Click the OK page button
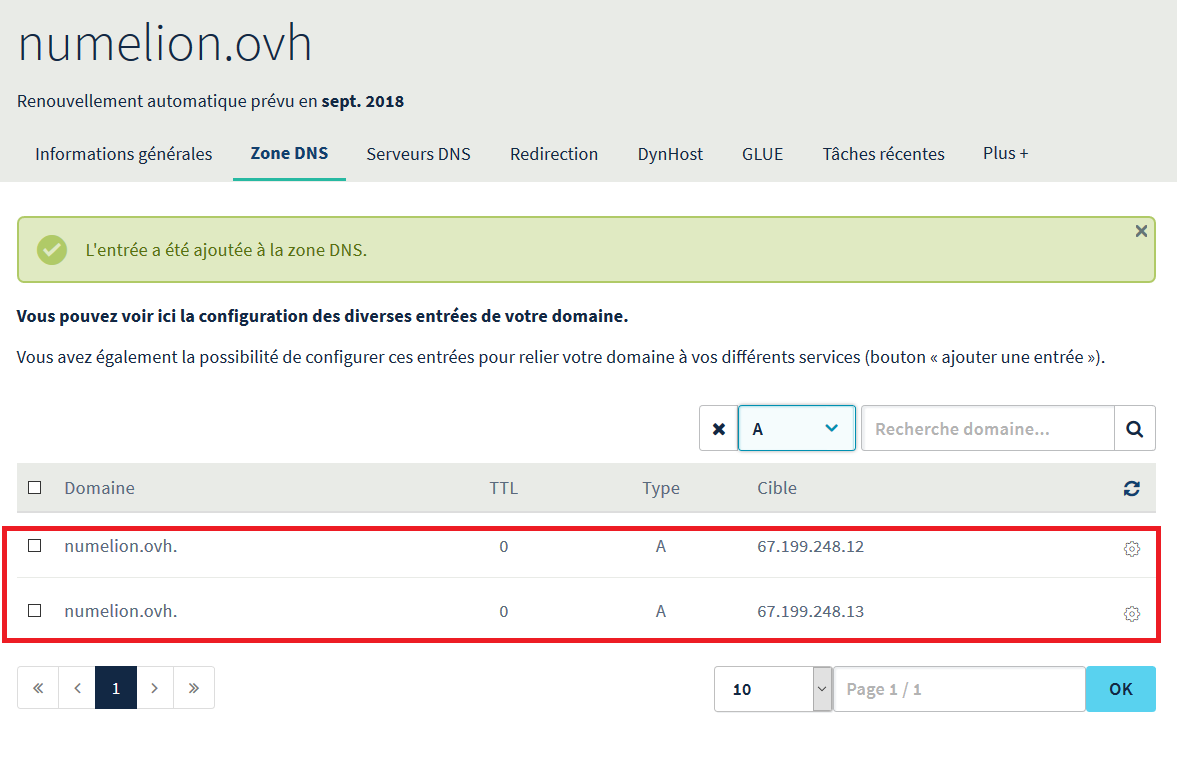This screenshot has width=1177, height=772. (1121, 689)
